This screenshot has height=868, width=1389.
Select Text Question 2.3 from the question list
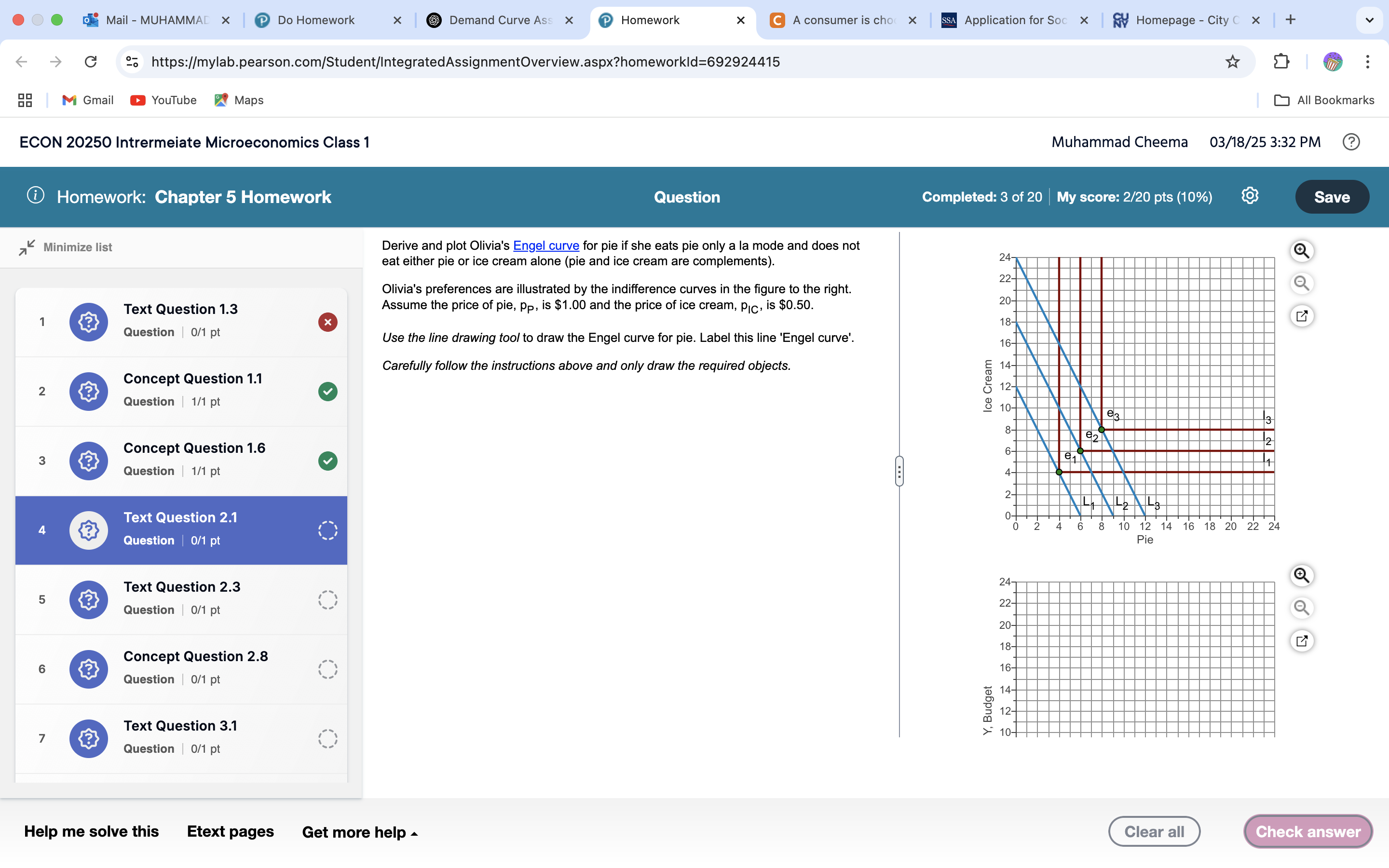click(x=181, y=599)
